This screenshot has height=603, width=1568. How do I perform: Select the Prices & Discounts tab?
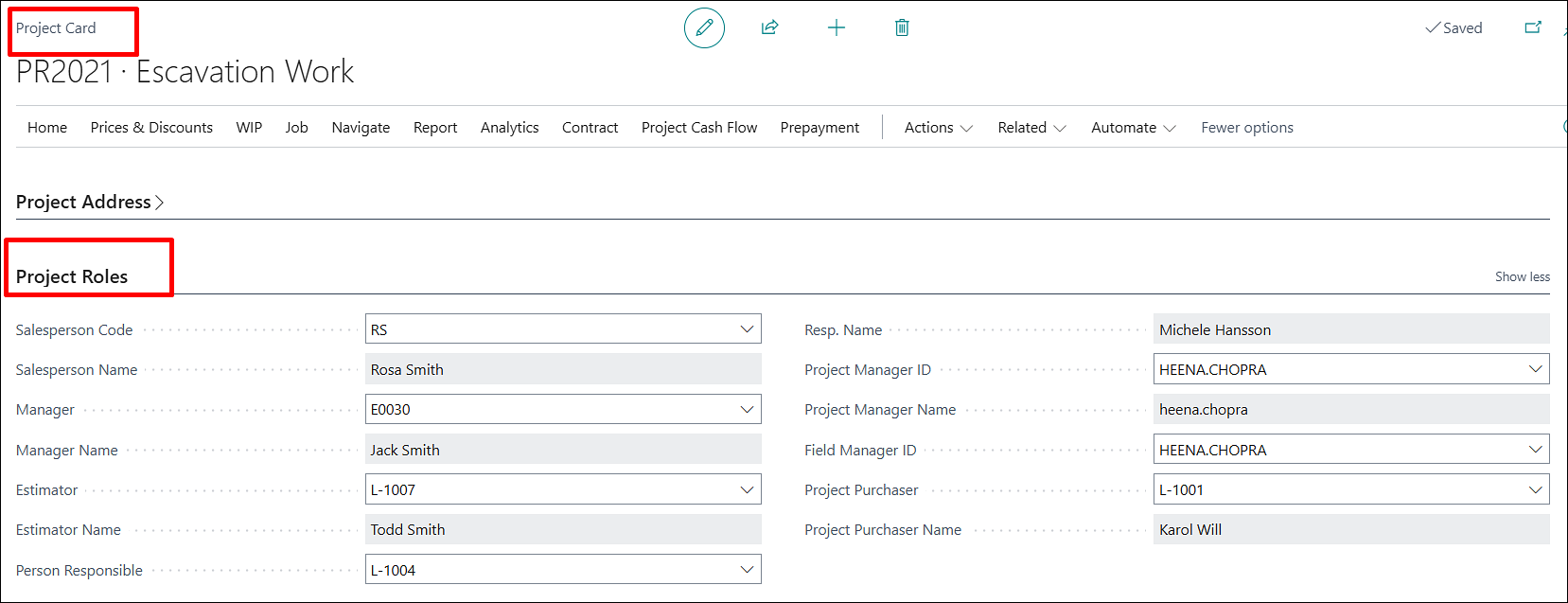click(x=151, y=128)
